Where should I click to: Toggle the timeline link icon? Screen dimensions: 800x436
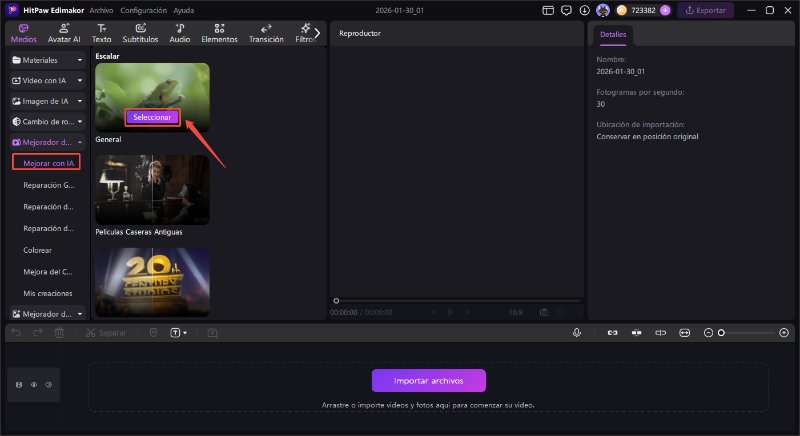612,333
